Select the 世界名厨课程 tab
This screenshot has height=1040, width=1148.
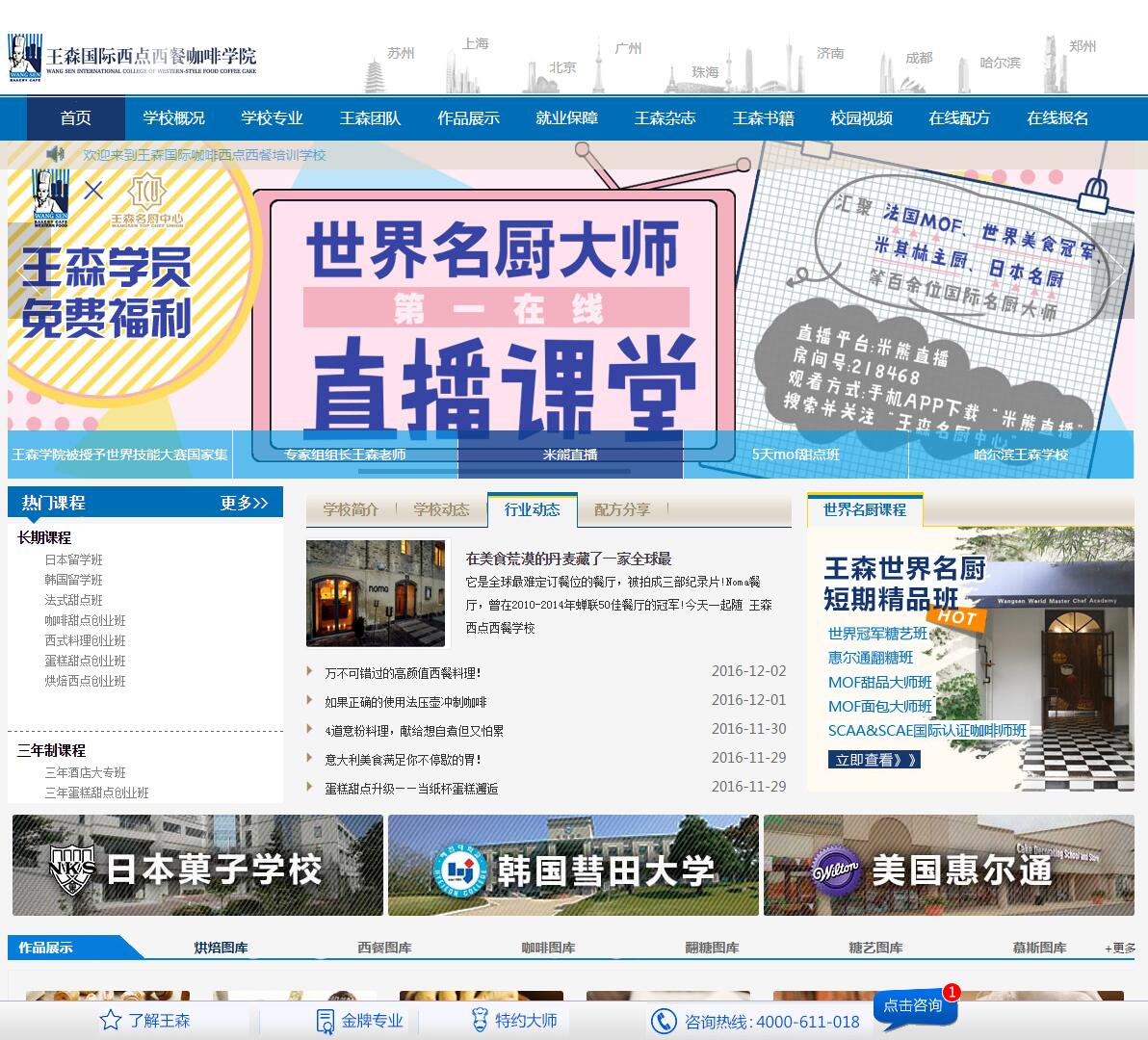click(865, 509)
